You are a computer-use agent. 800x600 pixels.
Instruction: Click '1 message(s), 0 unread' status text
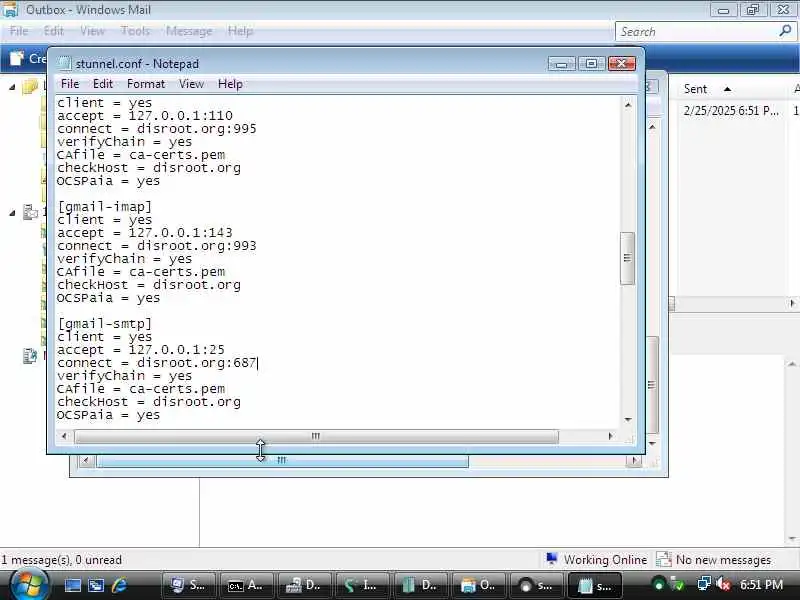[x=61, y=560]
